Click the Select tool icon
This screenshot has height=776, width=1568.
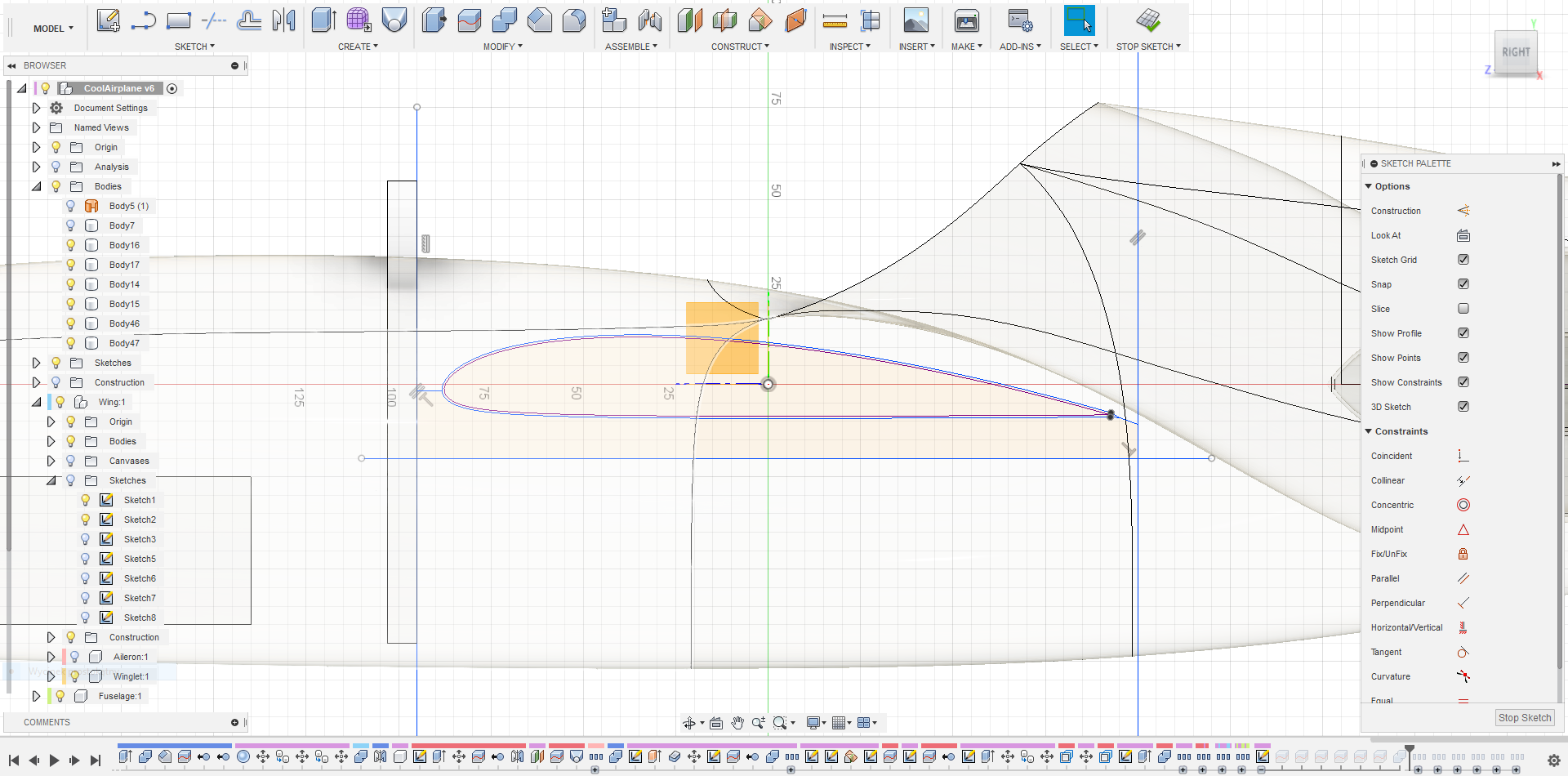click(1079, 20)
